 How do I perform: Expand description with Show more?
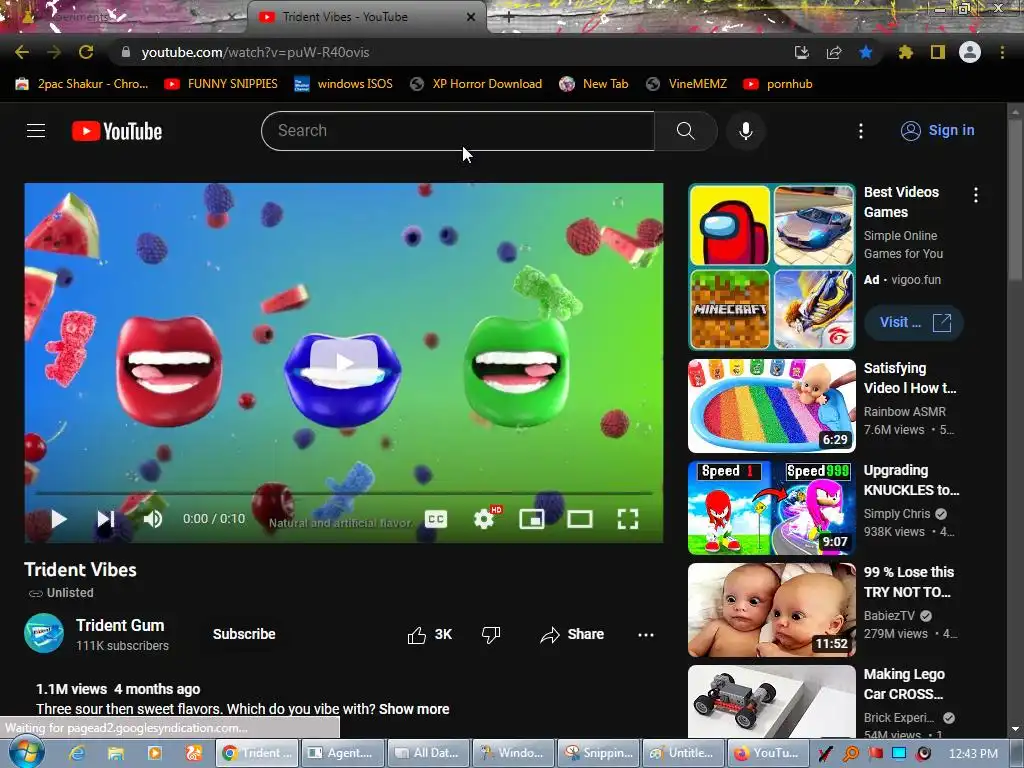tap(414, 709)
